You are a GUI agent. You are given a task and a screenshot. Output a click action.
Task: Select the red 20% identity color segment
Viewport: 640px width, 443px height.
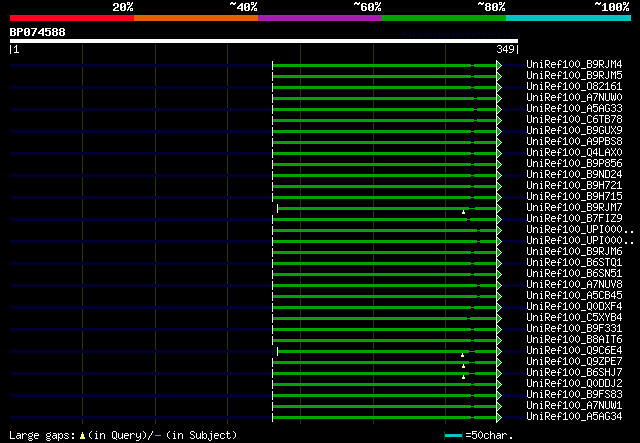coord(72,18)
